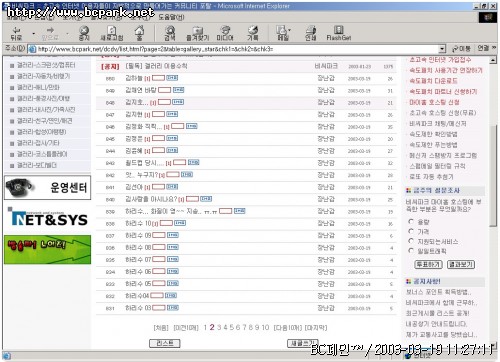Click the 리스트 button below the list
500x362 pixels.
[x=165, y=343]
